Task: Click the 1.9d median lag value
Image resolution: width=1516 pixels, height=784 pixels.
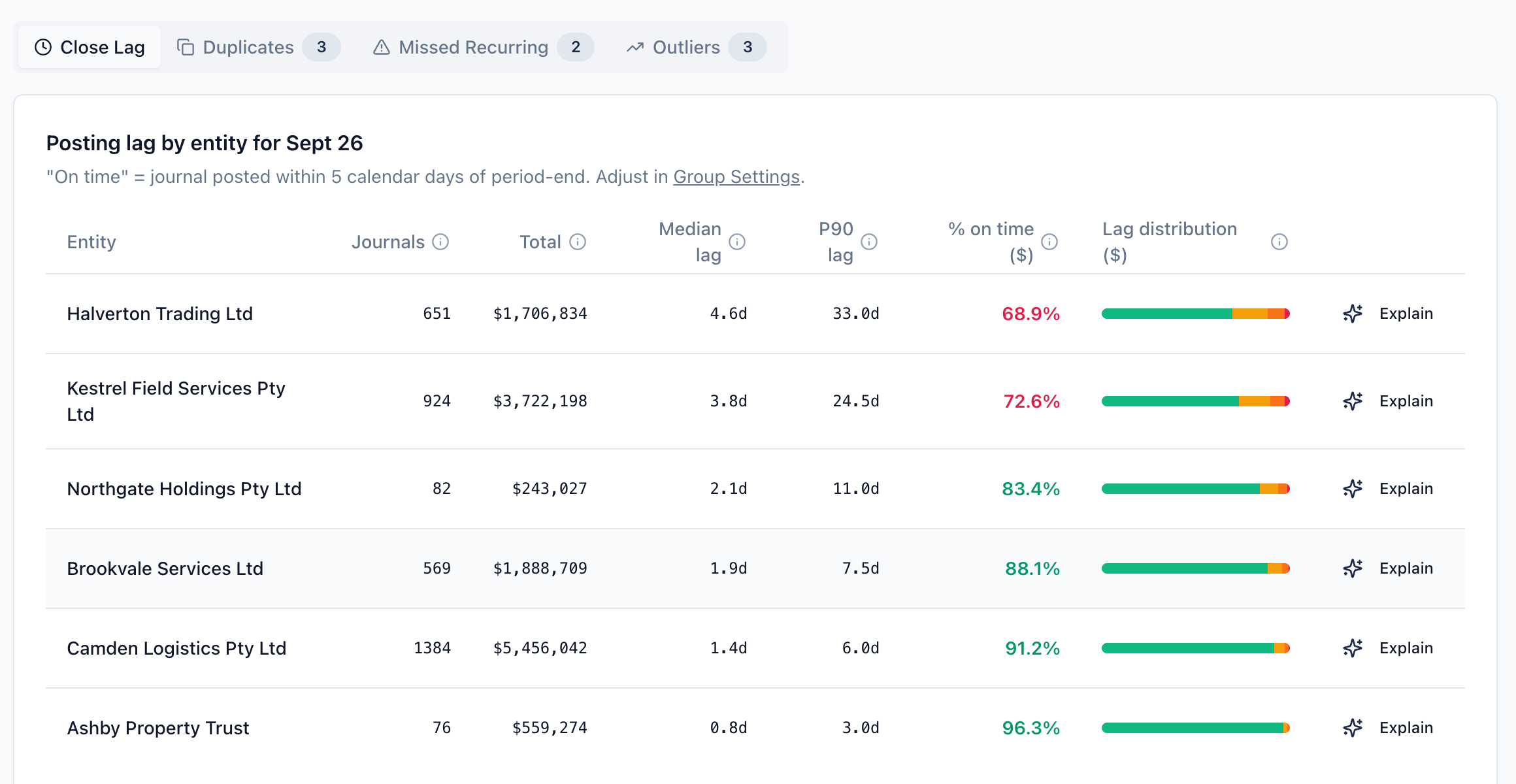Action: (729, 568)
